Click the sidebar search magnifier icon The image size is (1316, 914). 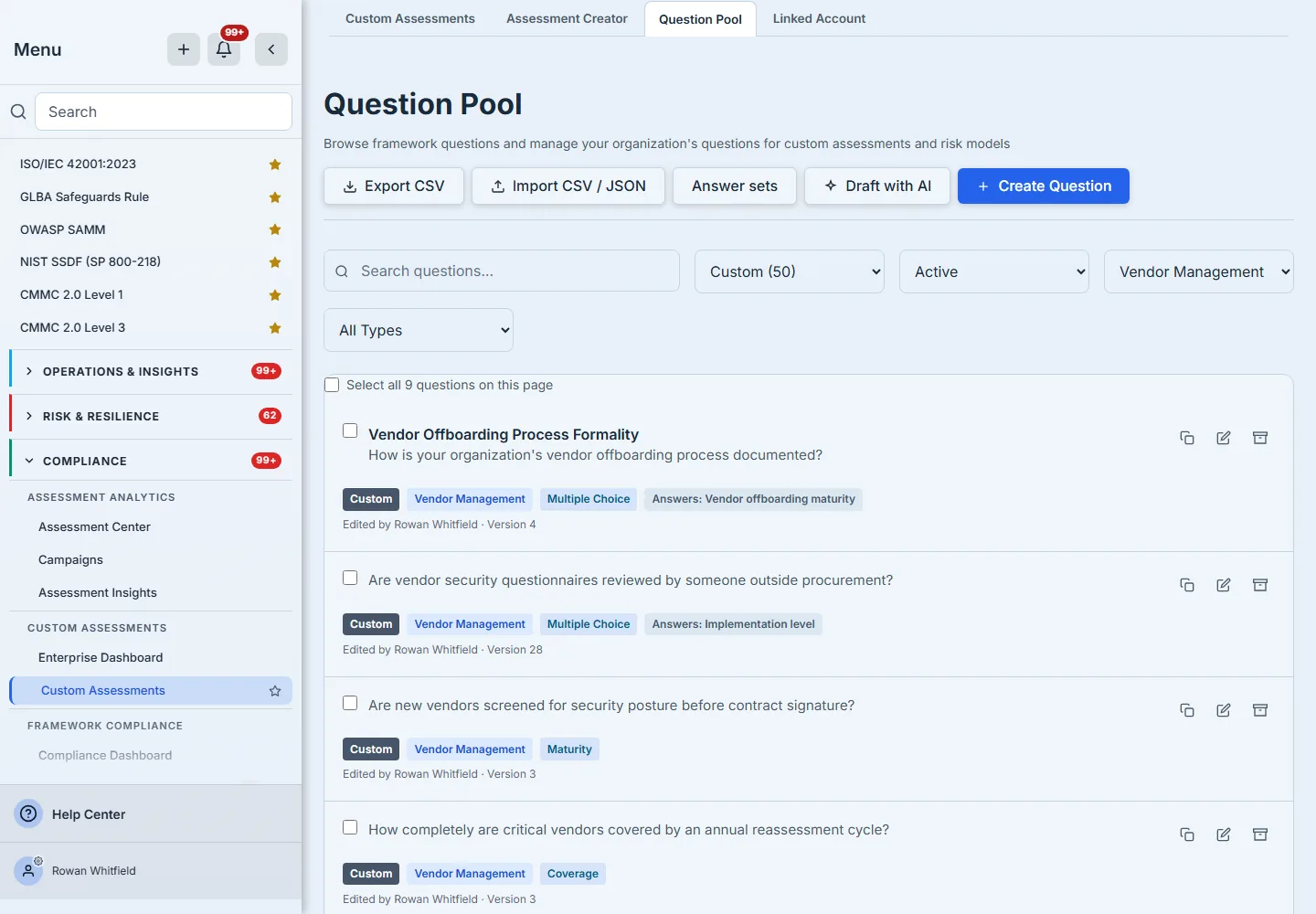[x=18, y=112]
